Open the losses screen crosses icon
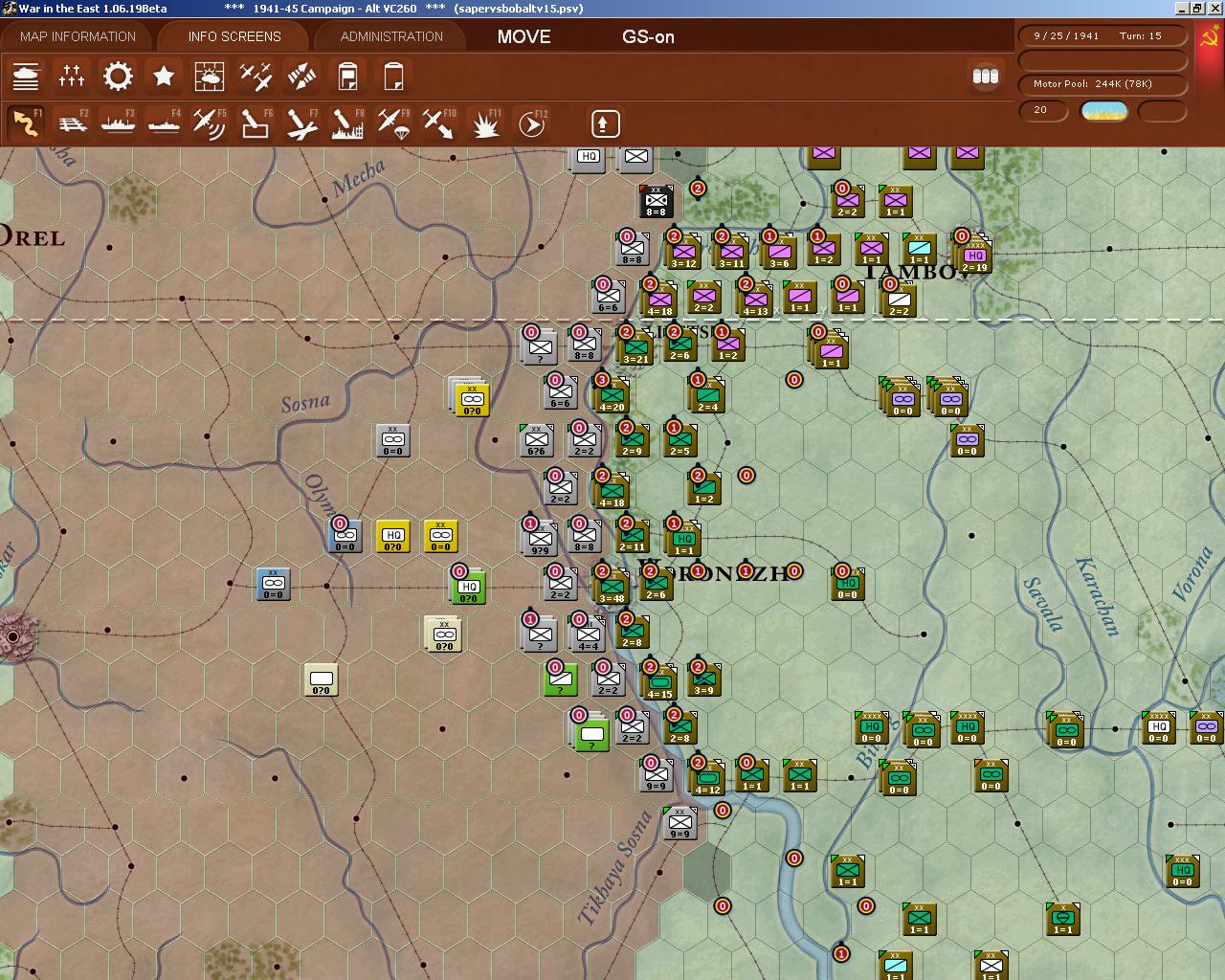The height and width of the screenshot is (980, 1225). 72,76
